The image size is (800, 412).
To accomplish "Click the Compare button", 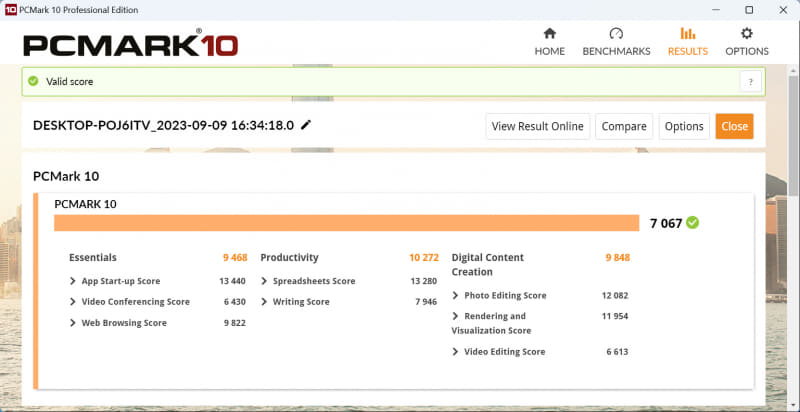I will (624, 126).
